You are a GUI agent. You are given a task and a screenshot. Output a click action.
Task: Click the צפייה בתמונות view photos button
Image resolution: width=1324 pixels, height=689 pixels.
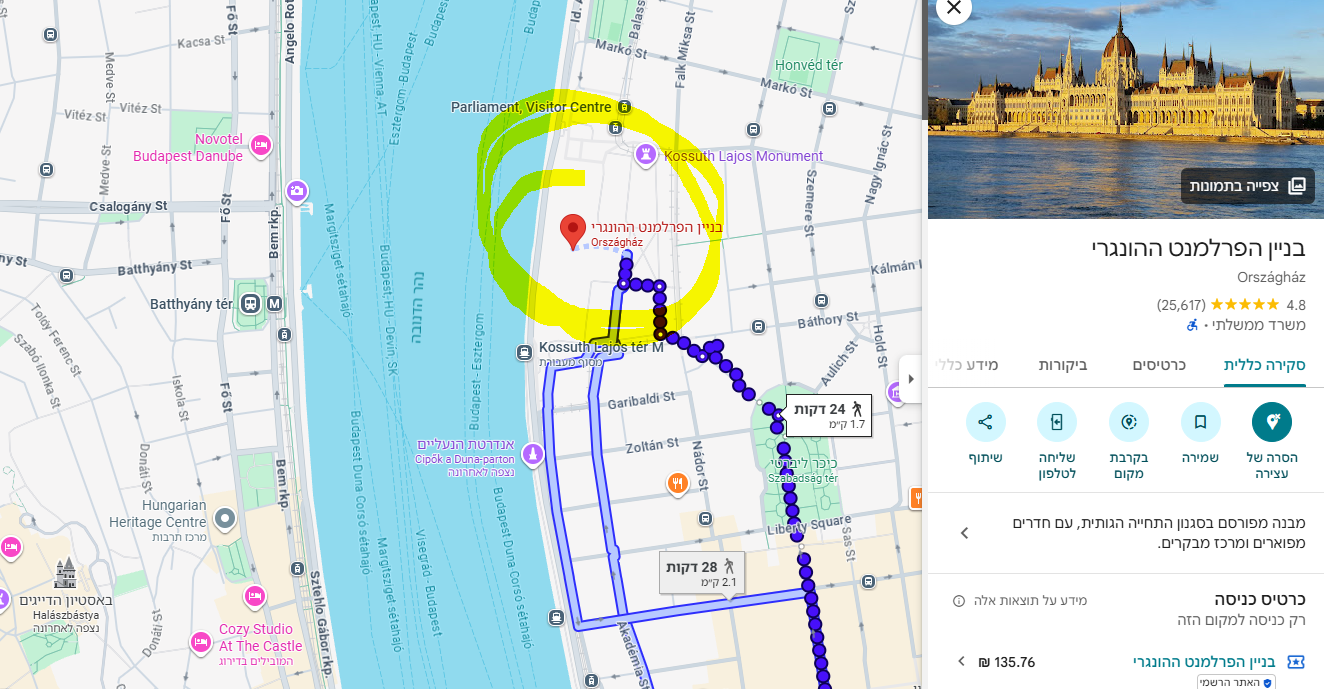(1246, 186)
